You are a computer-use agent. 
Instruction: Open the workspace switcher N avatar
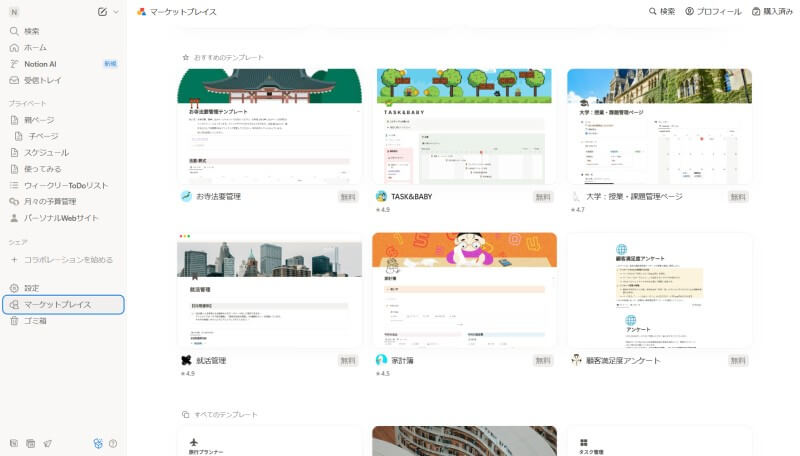coord(14,12)
